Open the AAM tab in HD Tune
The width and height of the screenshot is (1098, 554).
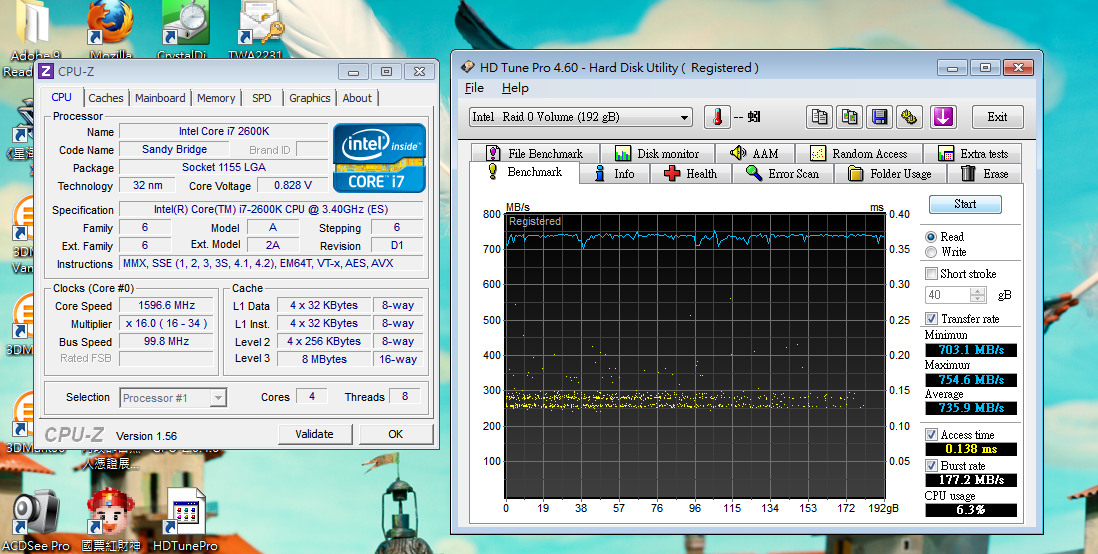point(755,153)
